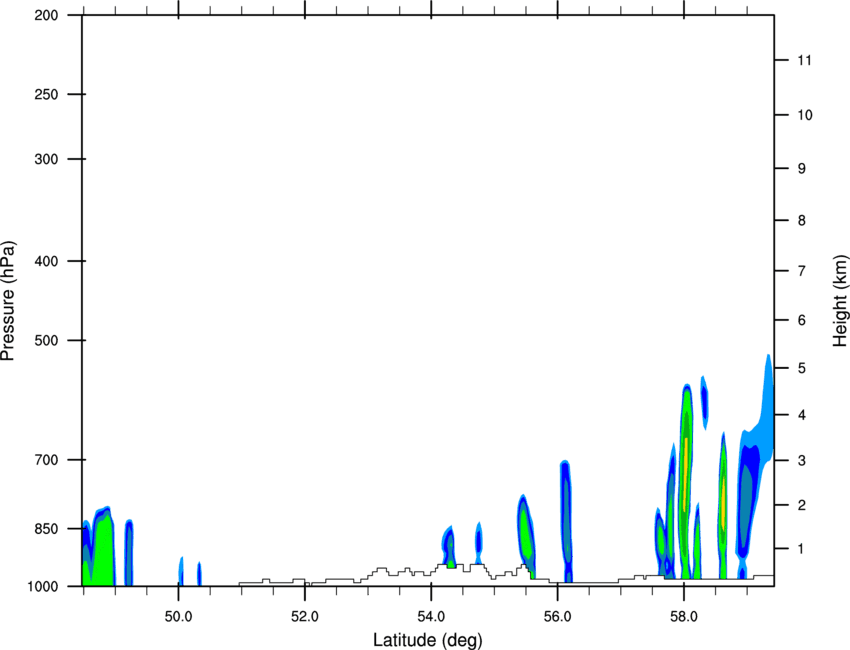Click the 1 km height tick label

coord(802,549)
